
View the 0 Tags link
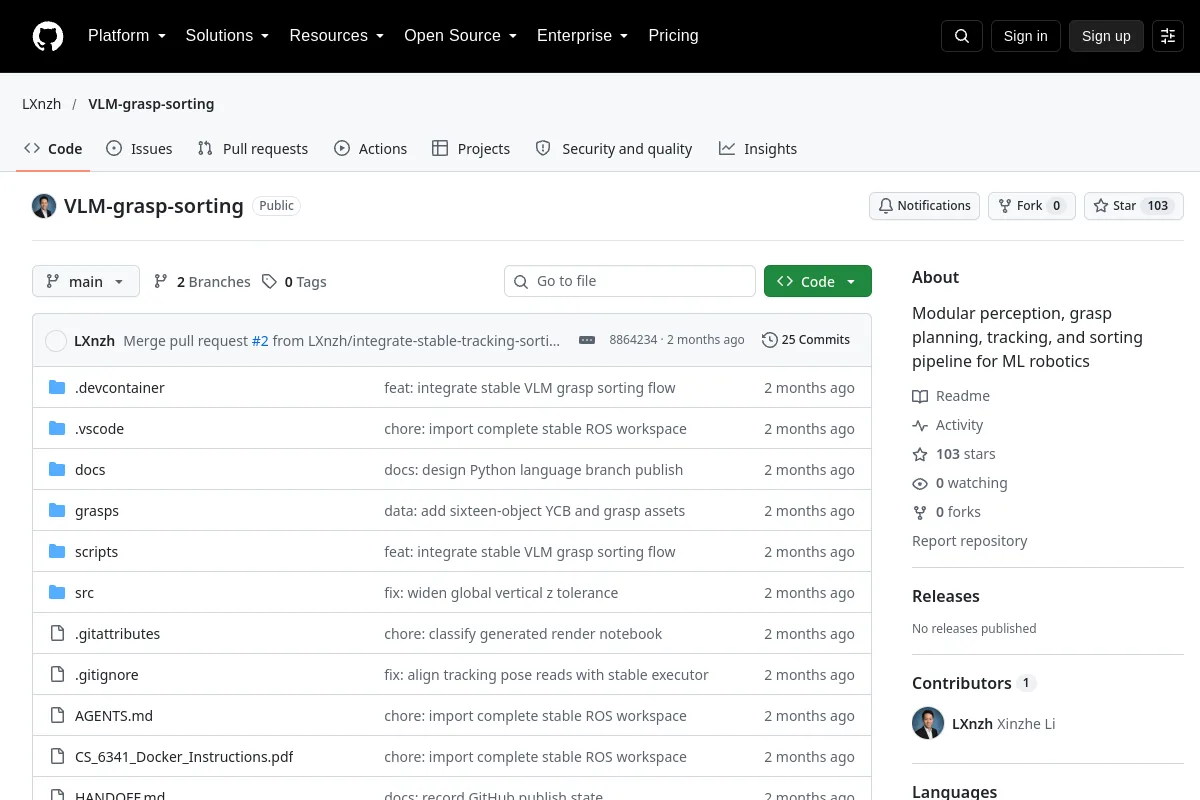(295, 282)
